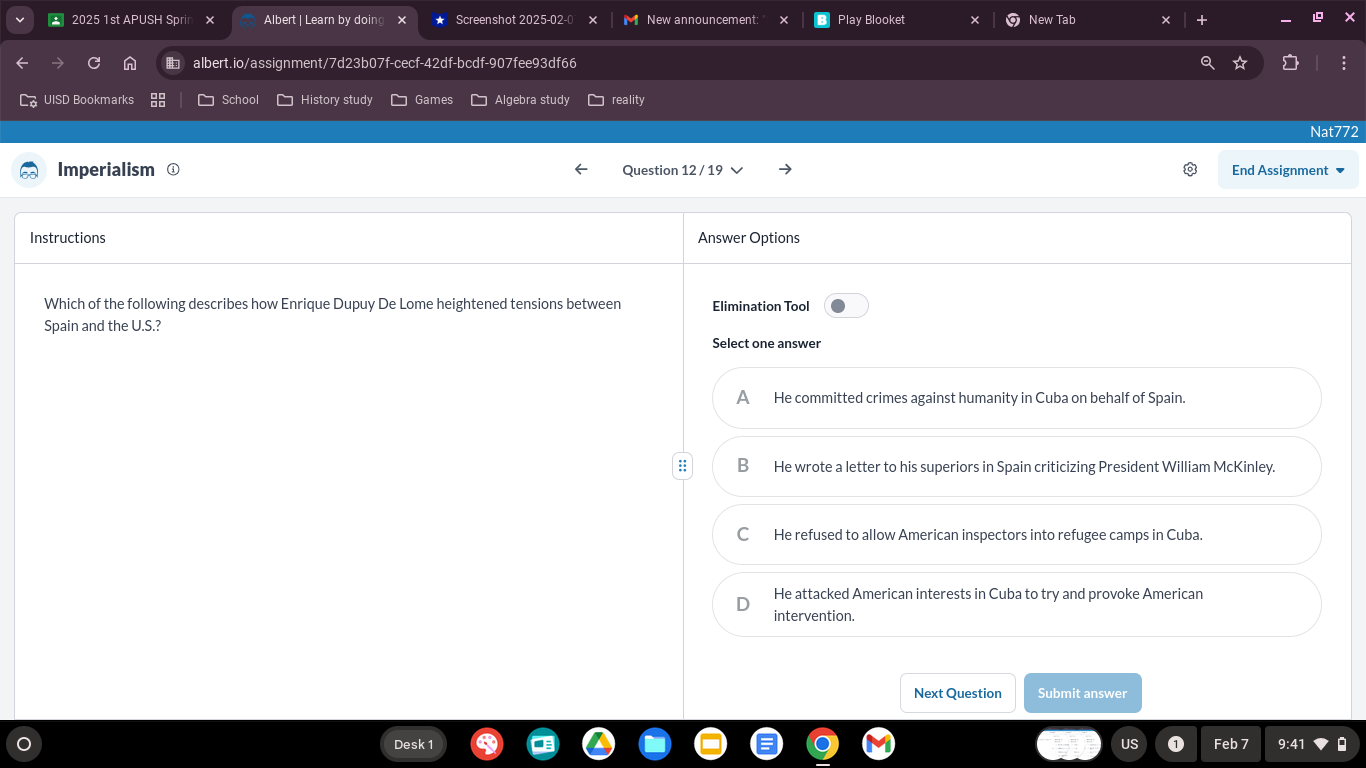Screen dimensions: 1366x768
Task: Open the tab search dropdown arrow
Action: click(20, 20)
